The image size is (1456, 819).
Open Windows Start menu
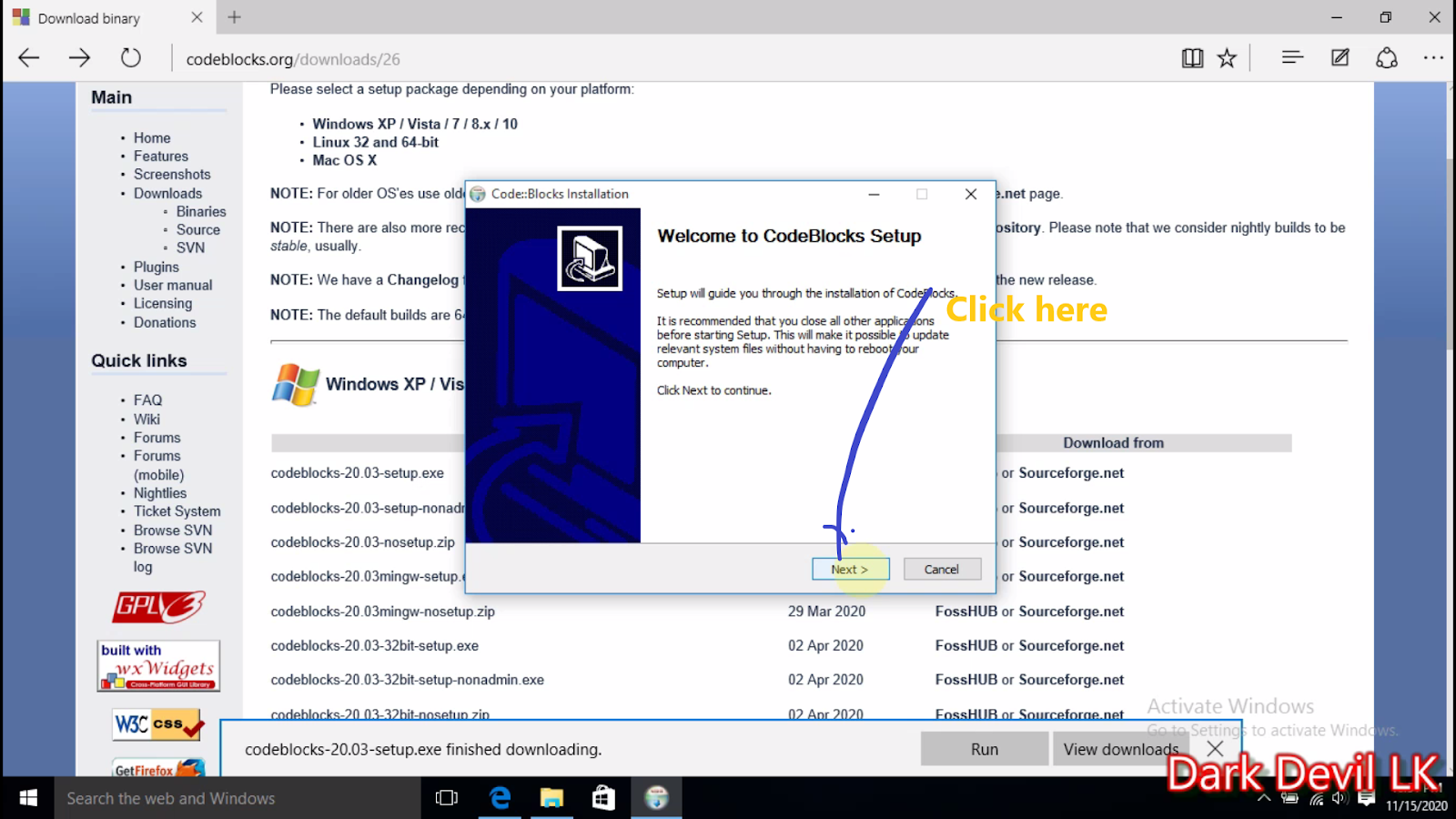click(x=28, y=798)
